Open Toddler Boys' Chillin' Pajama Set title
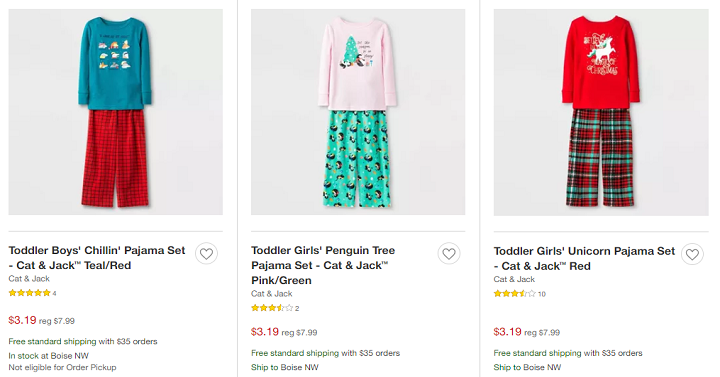The height and width of the screenshot is (377, 720). click(x=97, y=258)
